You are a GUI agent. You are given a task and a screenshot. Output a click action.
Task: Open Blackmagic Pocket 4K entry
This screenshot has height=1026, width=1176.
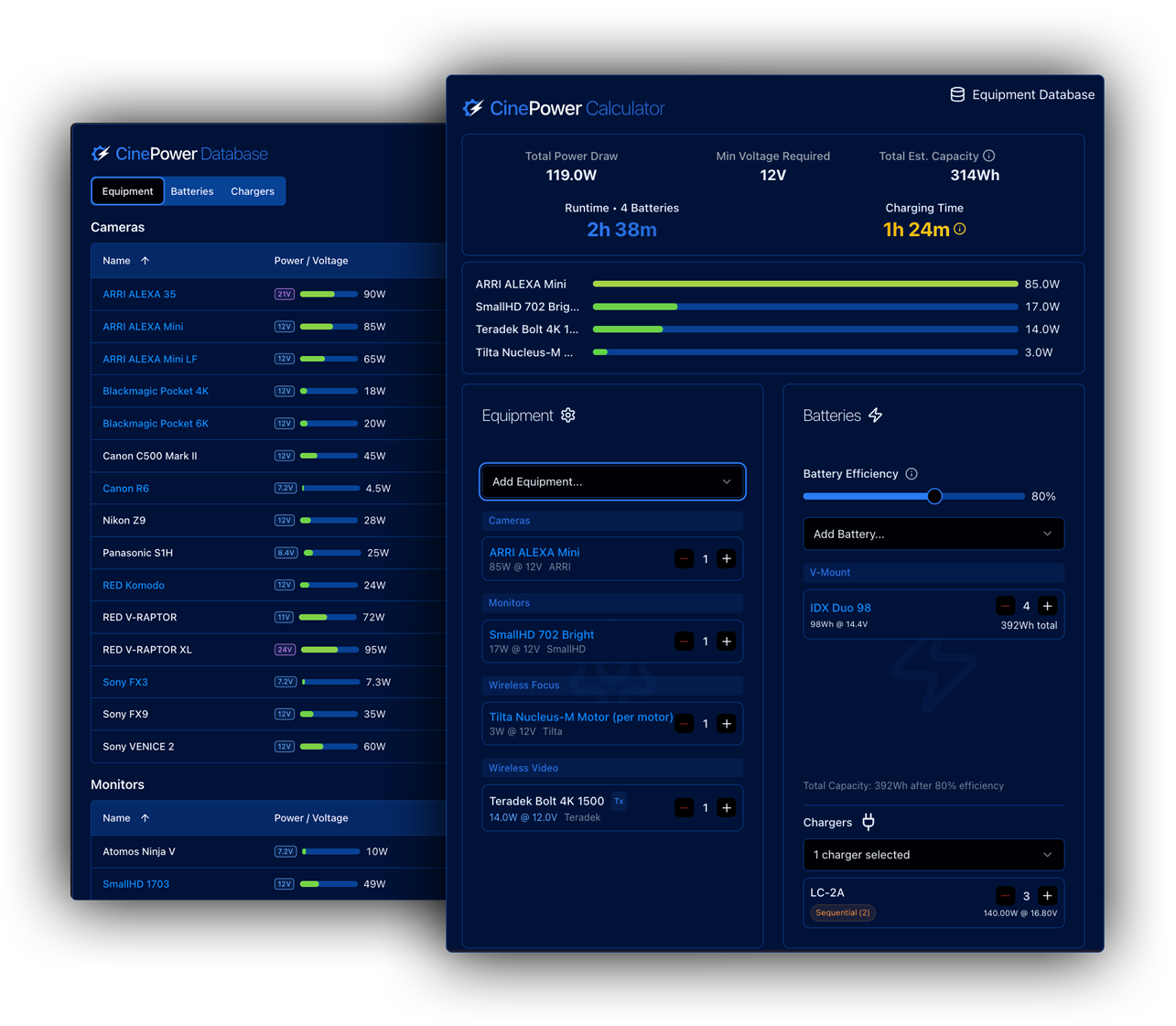click(x=156, y=391)
